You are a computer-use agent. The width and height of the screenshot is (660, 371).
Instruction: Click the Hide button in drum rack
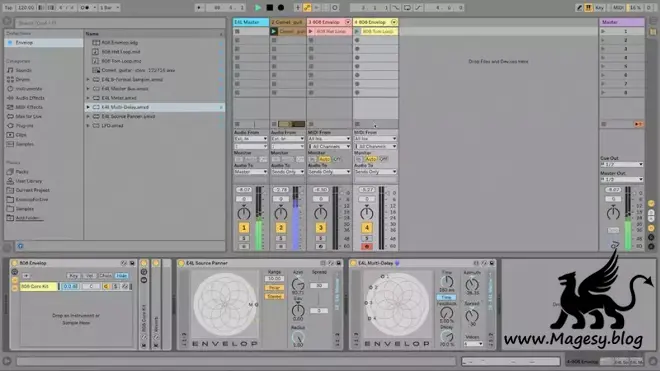tap(122, 276)
